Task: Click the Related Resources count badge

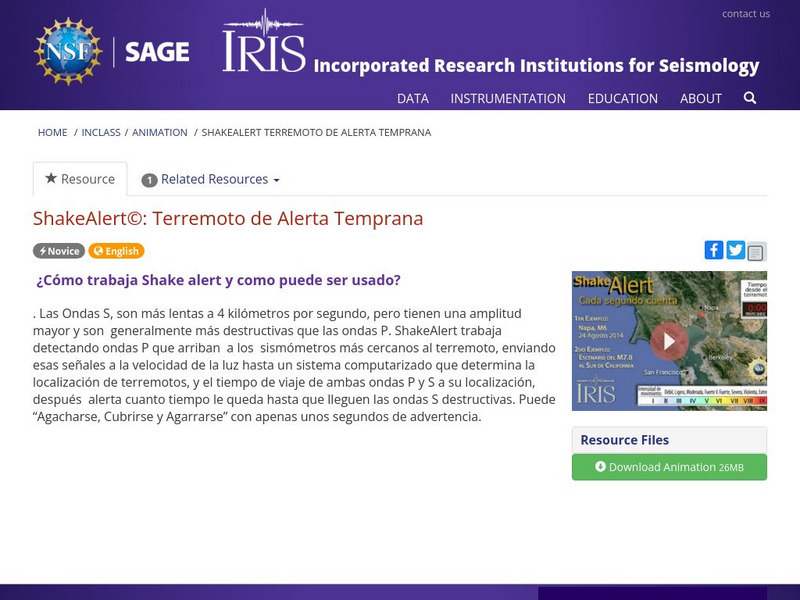Action: pos(149,180)
